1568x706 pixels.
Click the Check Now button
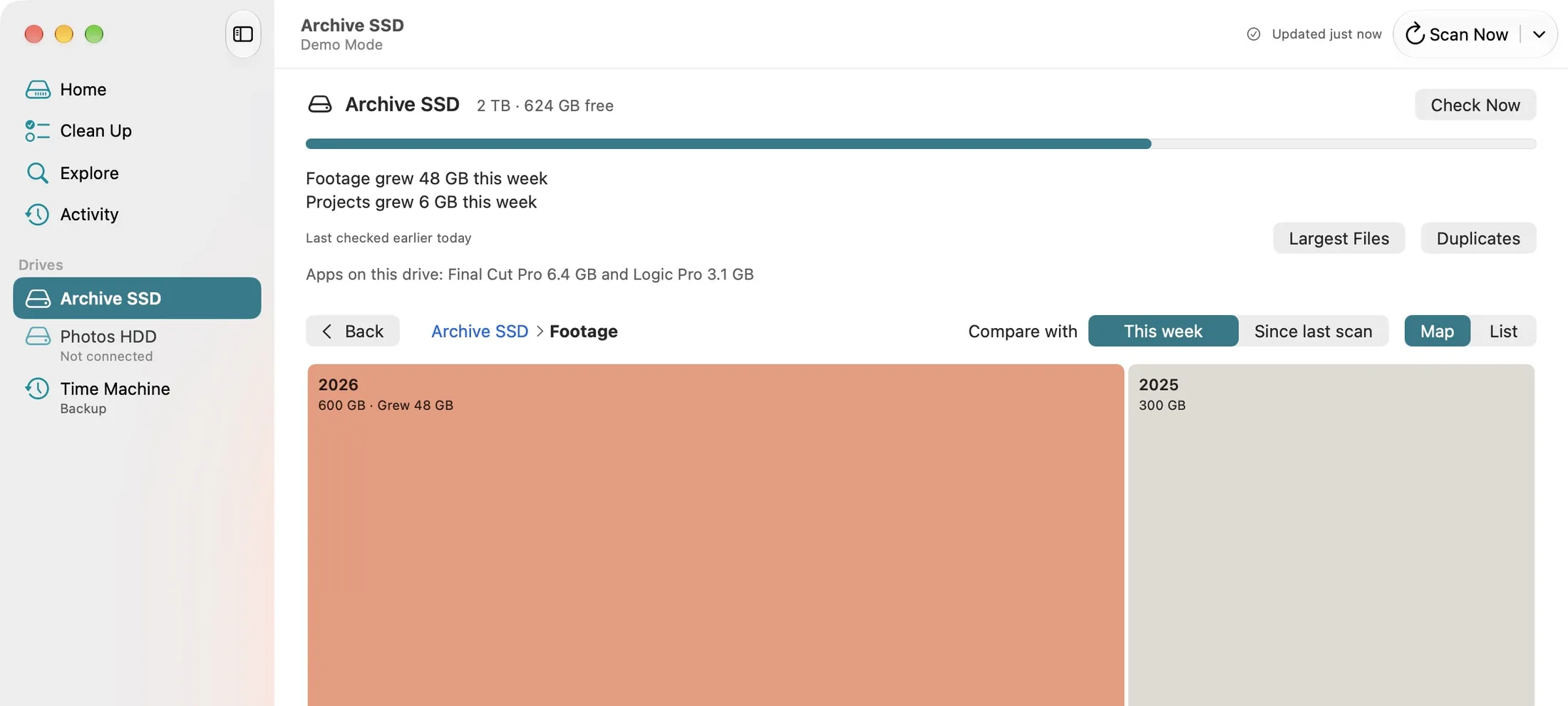click(x=1475, y=105)
